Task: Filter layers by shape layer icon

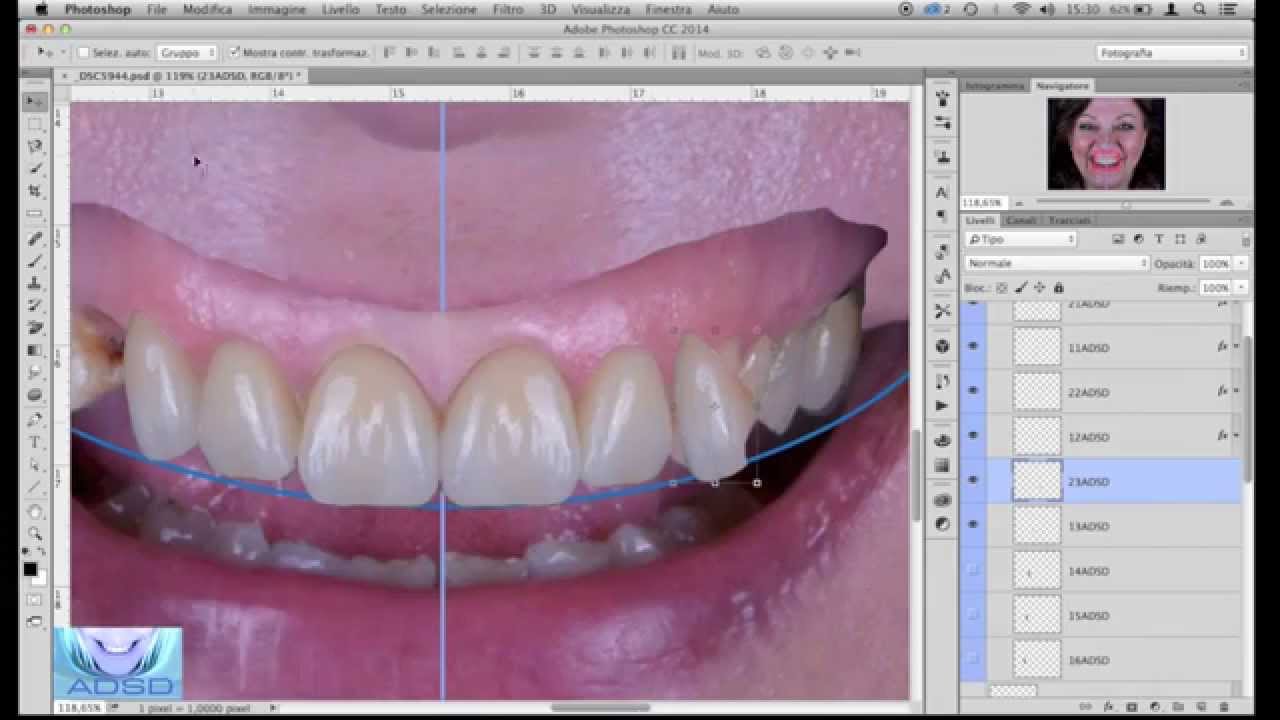Action: (x=1180, y=239)
